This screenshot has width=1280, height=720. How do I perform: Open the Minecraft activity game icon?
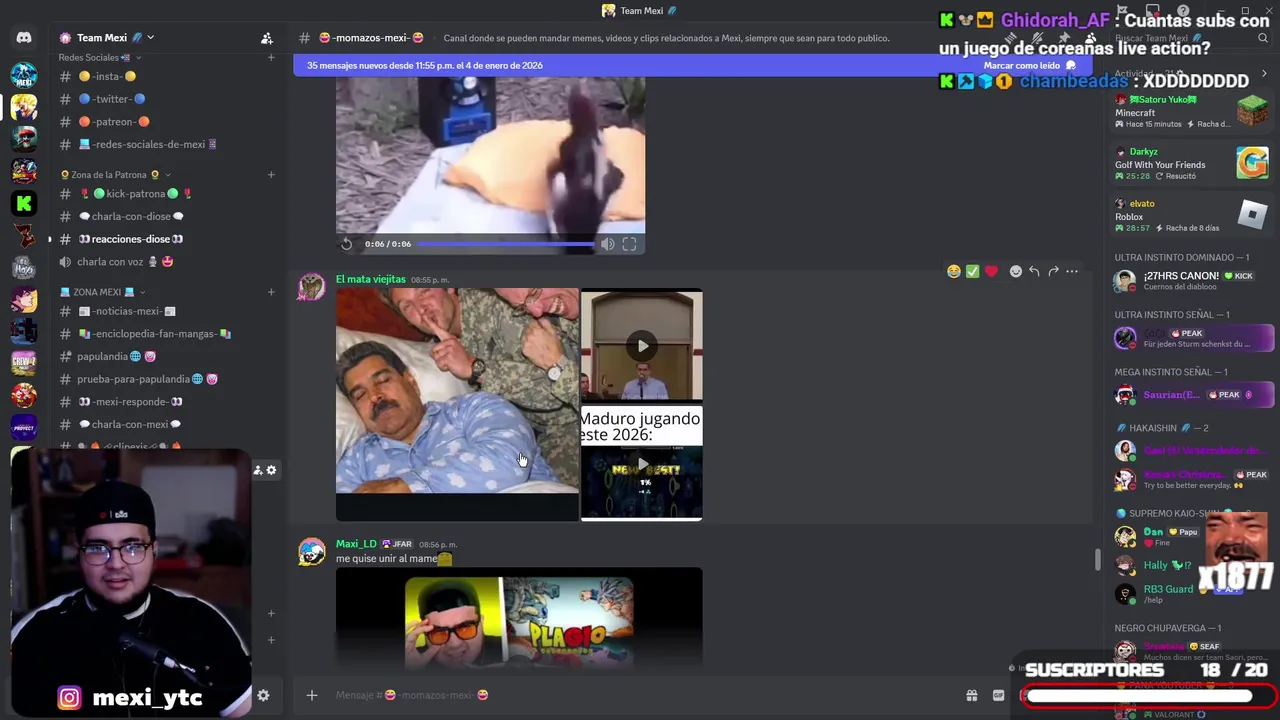click(1252, 111)
